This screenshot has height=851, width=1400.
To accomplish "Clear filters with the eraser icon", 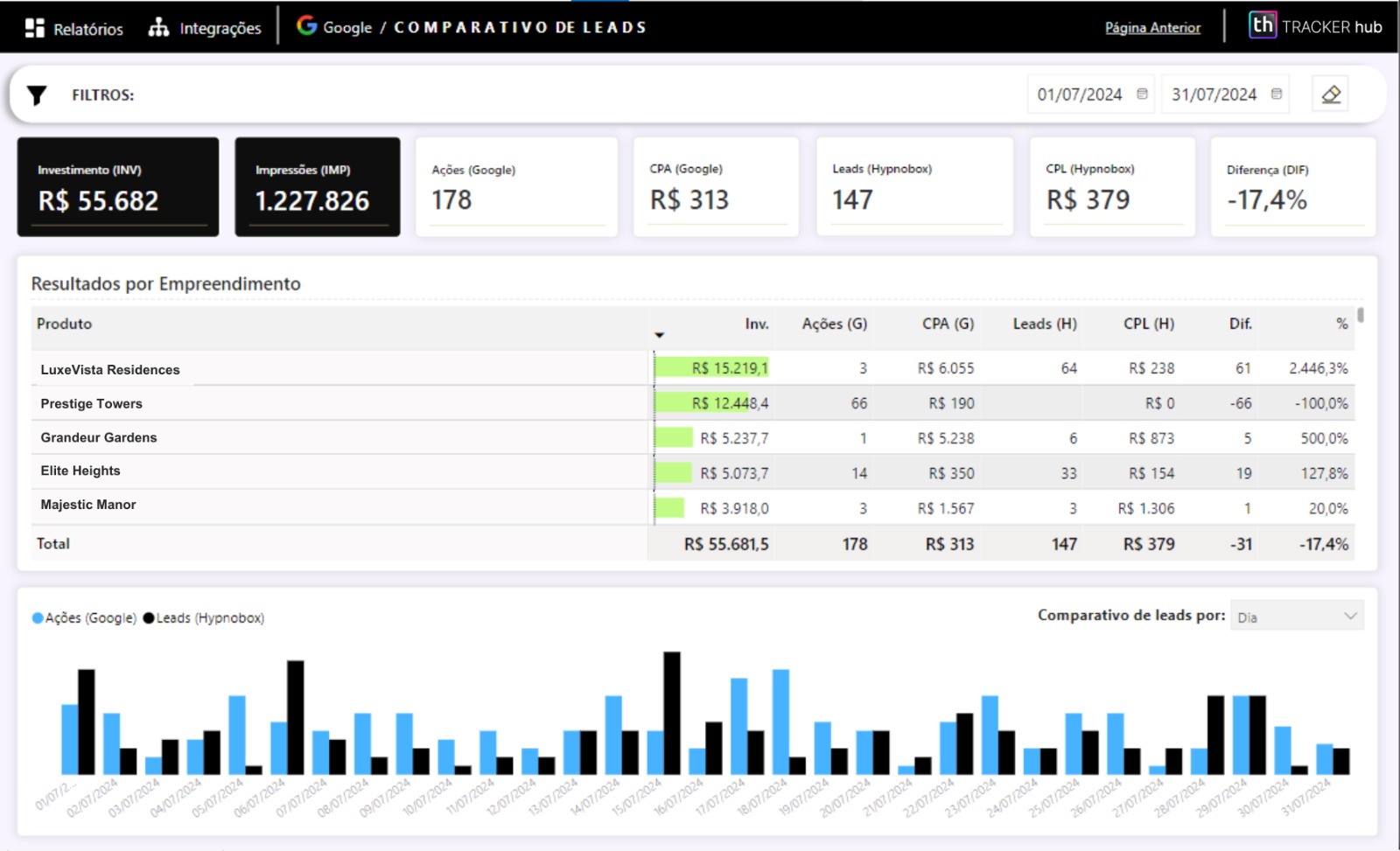I will tap(1331, 94).
